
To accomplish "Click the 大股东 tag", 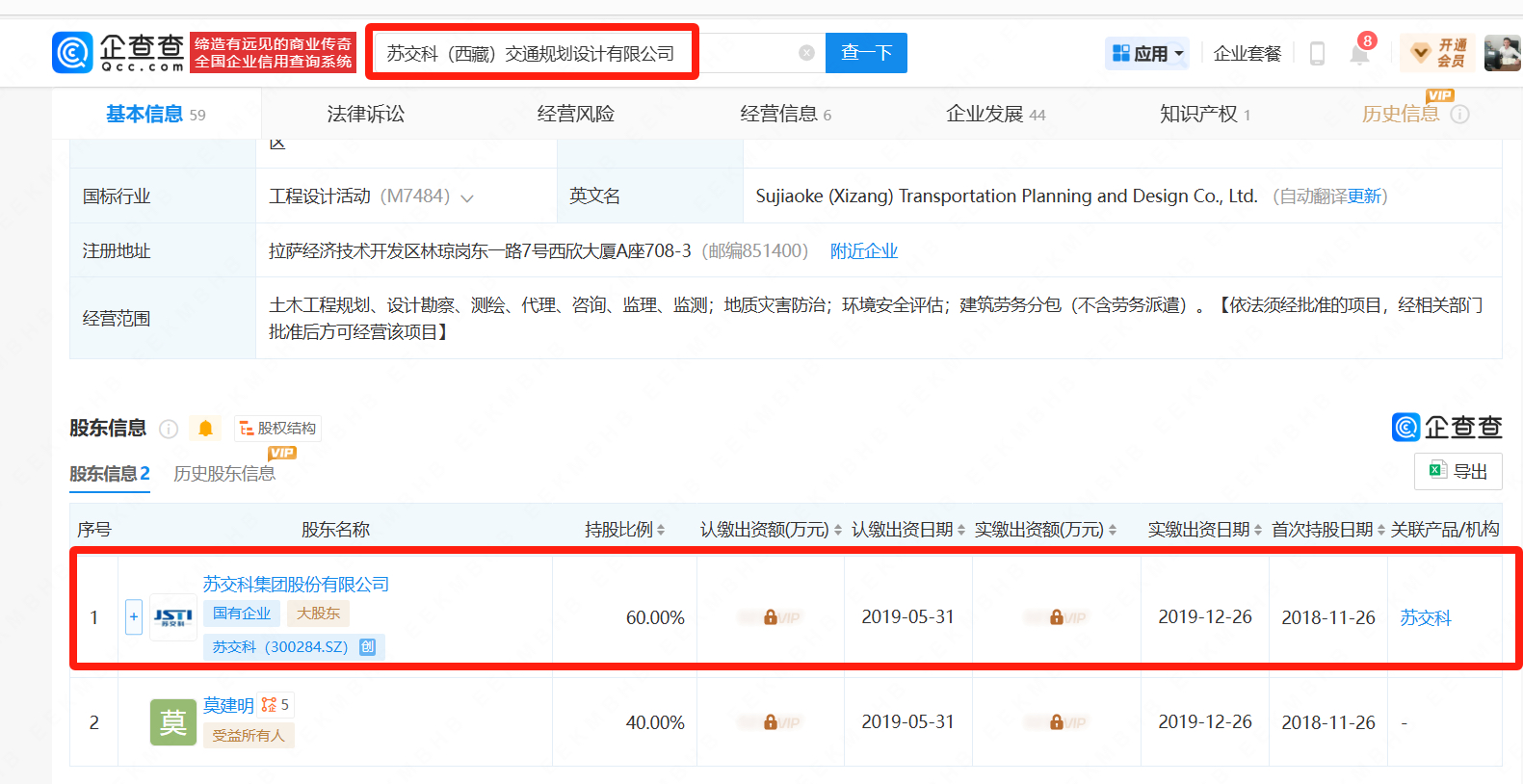I will (x=318, y=614).
